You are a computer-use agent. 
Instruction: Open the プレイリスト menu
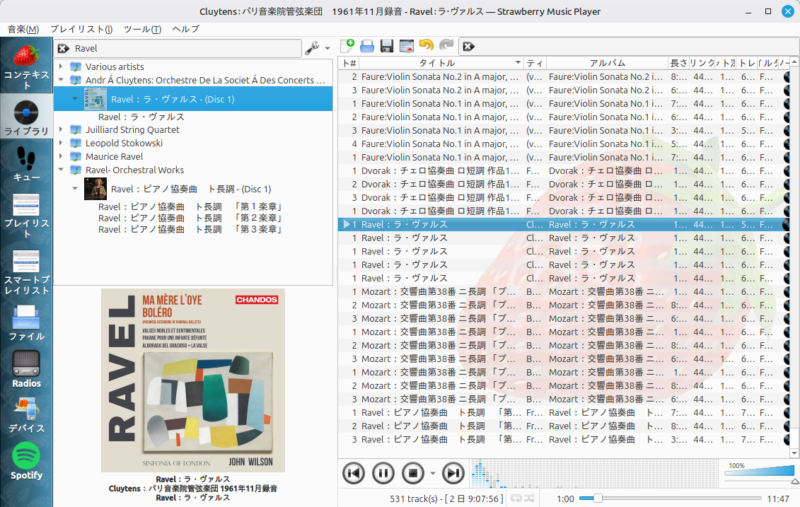(x=80, y=29)
